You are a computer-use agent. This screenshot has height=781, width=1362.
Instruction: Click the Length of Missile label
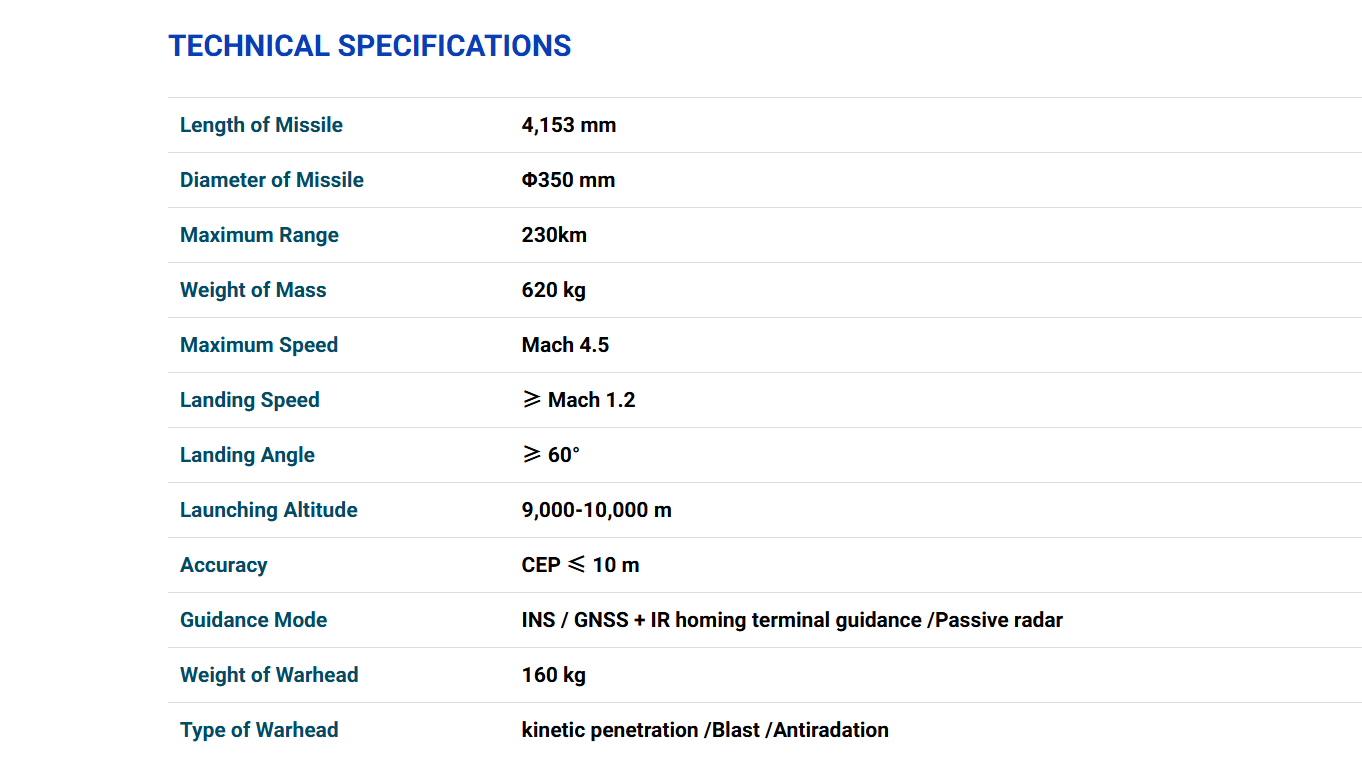[261, 125]
